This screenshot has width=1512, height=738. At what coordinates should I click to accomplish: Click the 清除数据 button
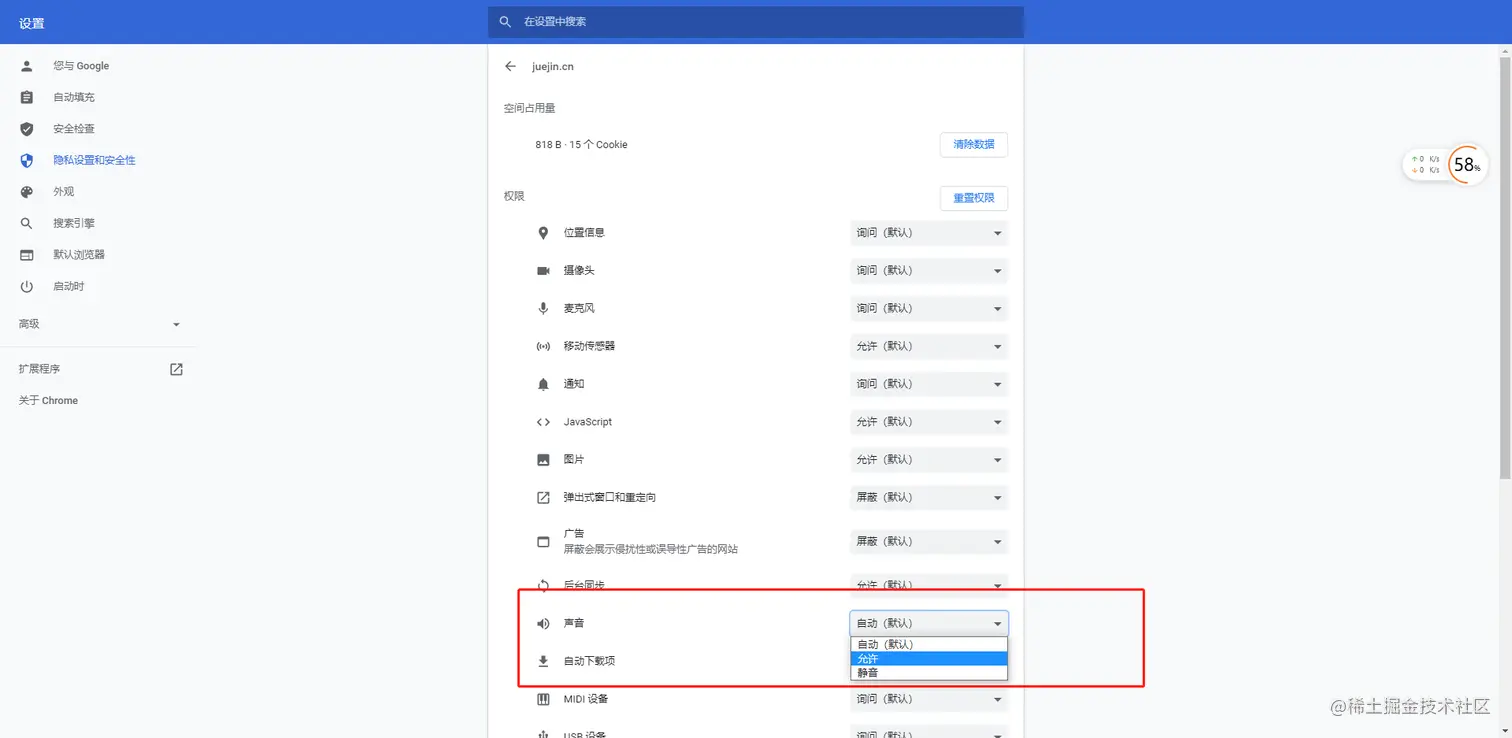coord(973,144)
